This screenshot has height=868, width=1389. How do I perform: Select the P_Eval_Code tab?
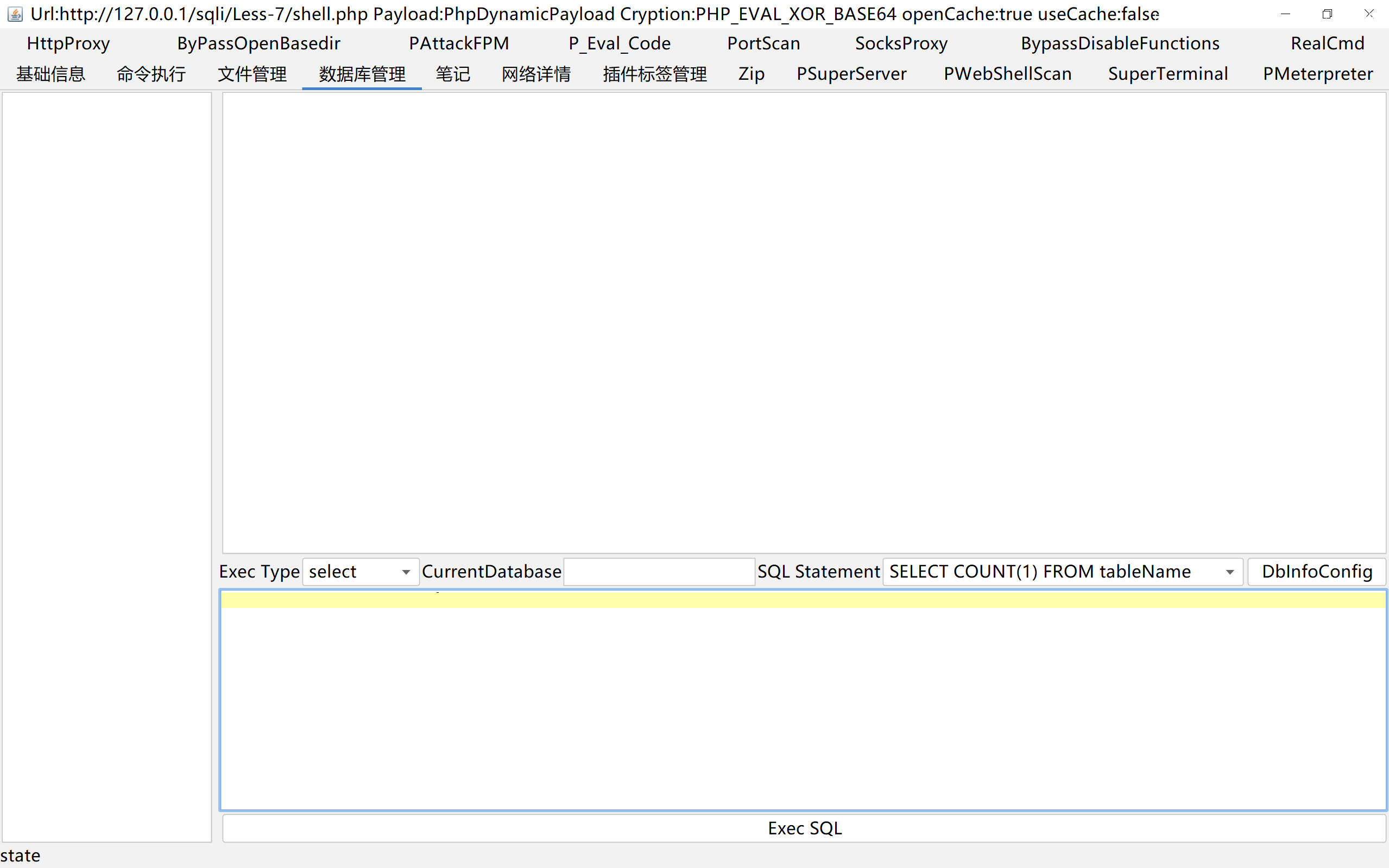coord(620,43)
